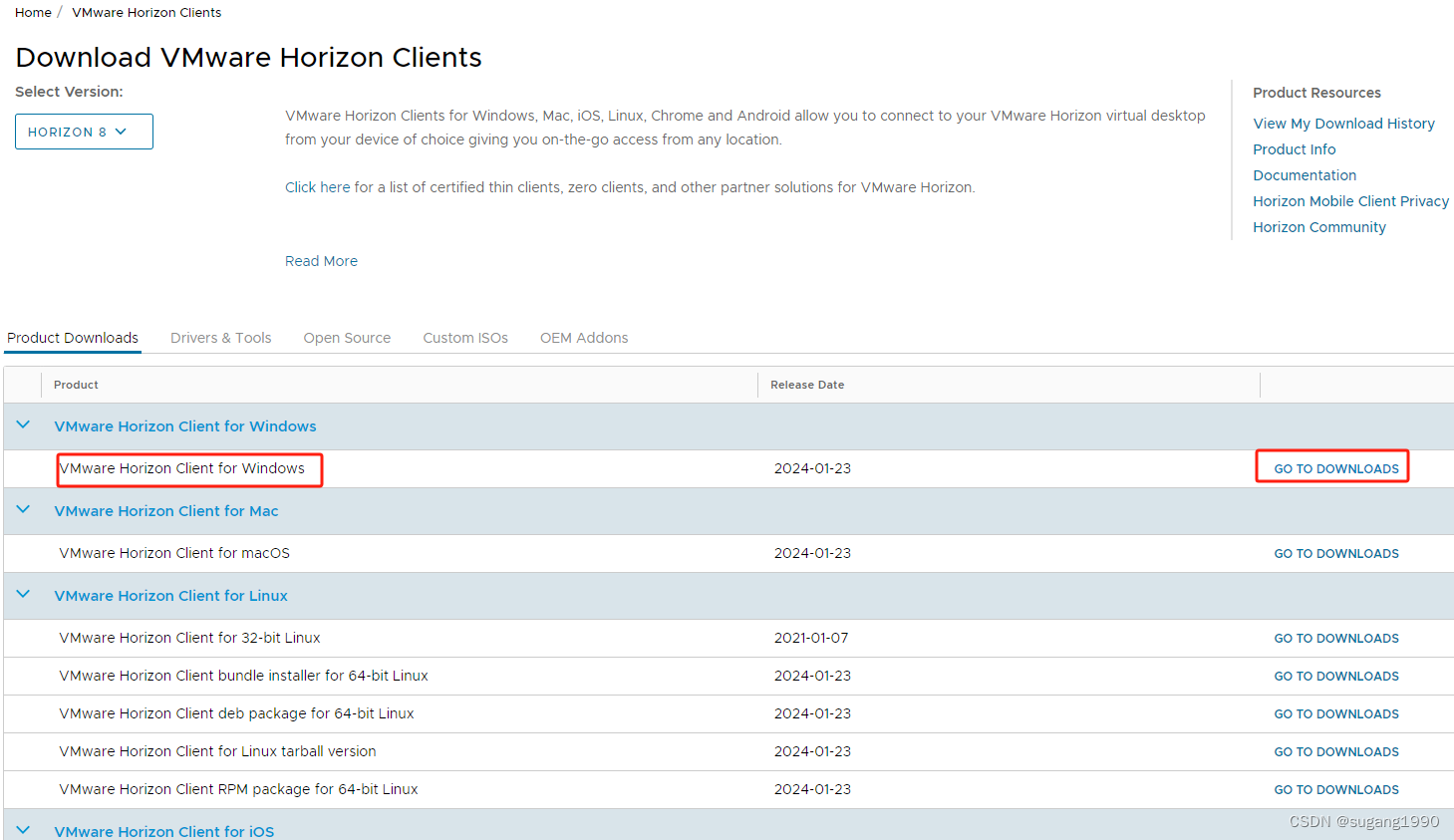1454x840 pixels.
Task: Switch to the Drivers & Tools tab
Action: (220, 338)
